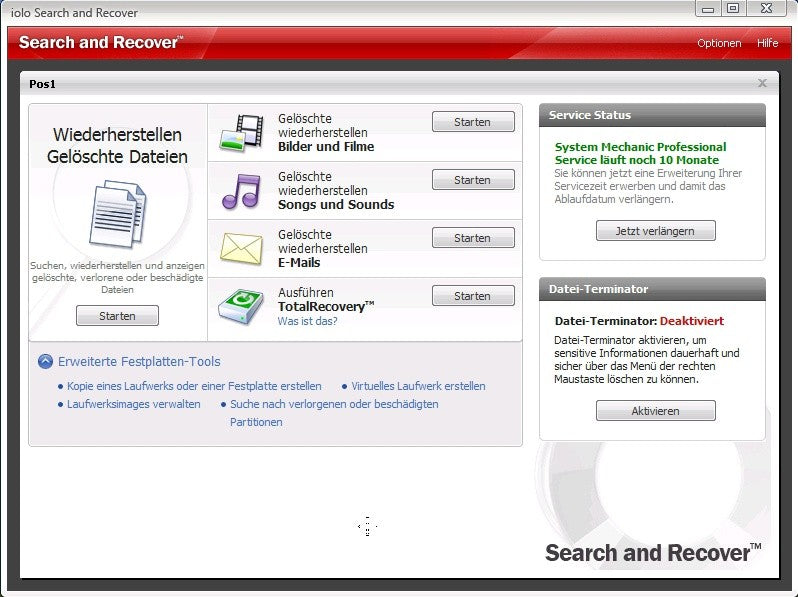Start the TotalRecovery process
This screenshot has height=597, width=798.
473,296
